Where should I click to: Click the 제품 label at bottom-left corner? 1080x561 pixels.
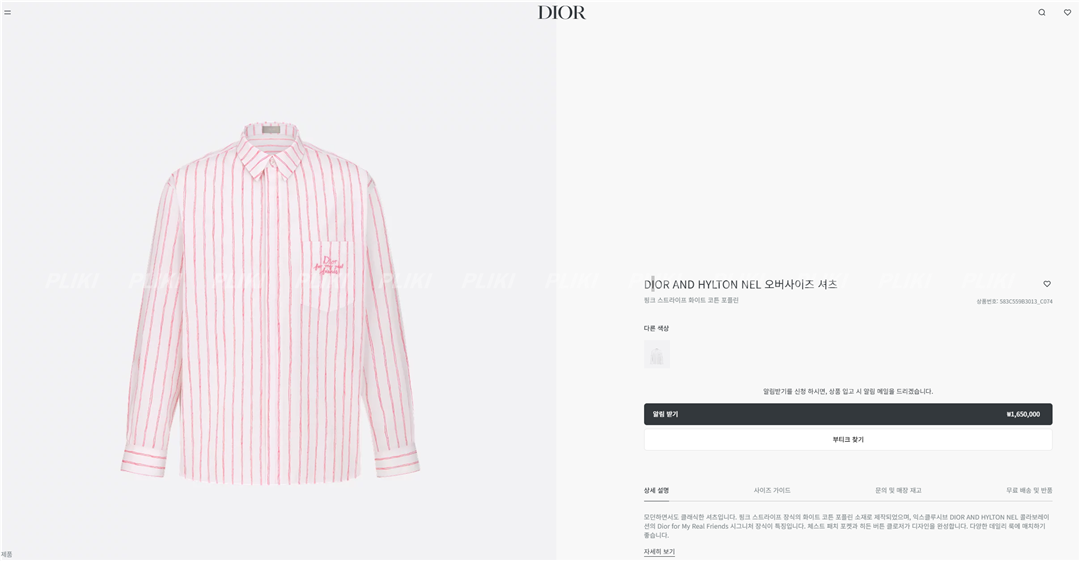coord(7,554)
